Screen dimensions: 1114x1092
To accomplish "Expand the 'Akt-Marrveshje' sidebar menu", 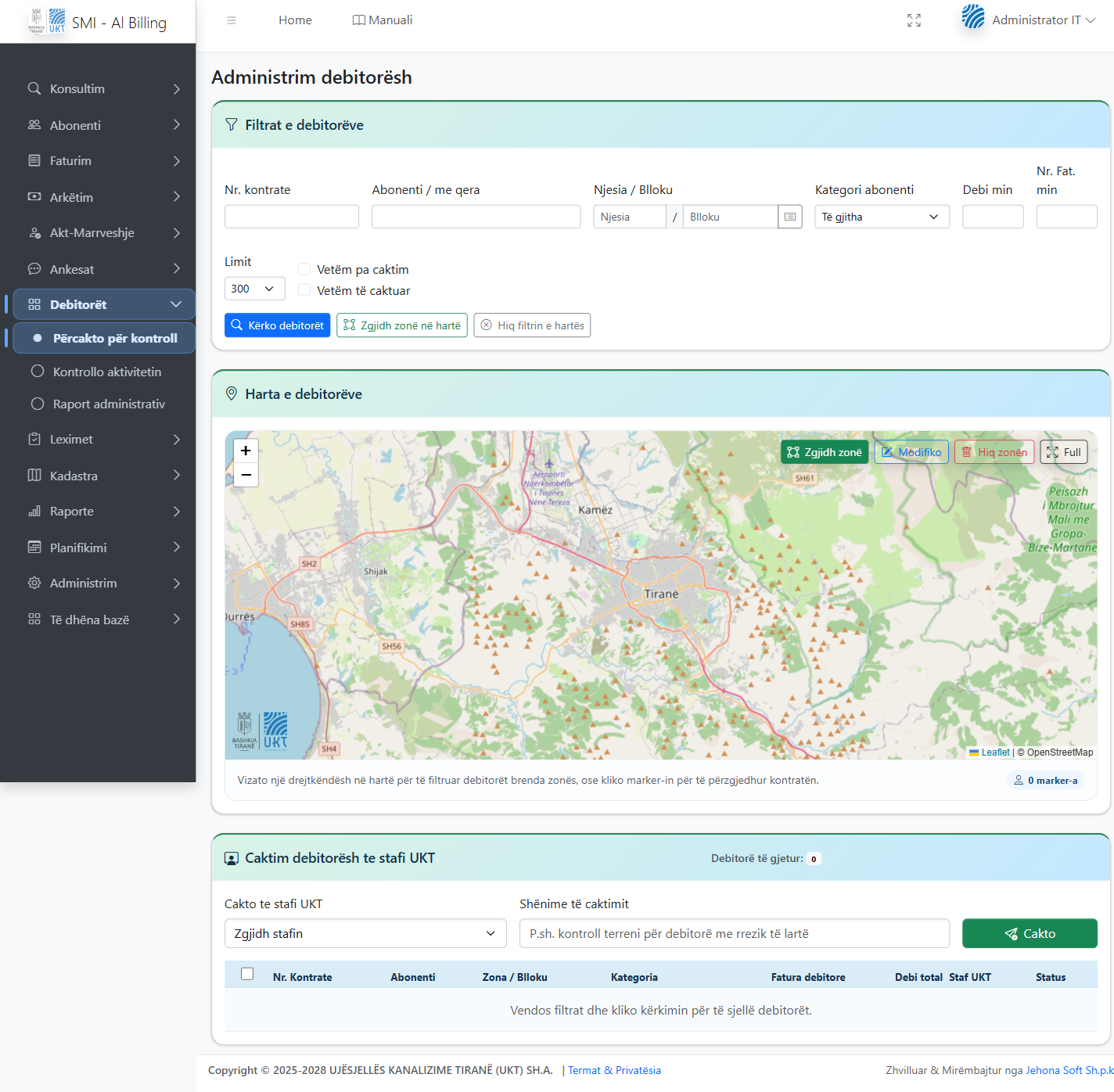I will [x=104, y=232].
